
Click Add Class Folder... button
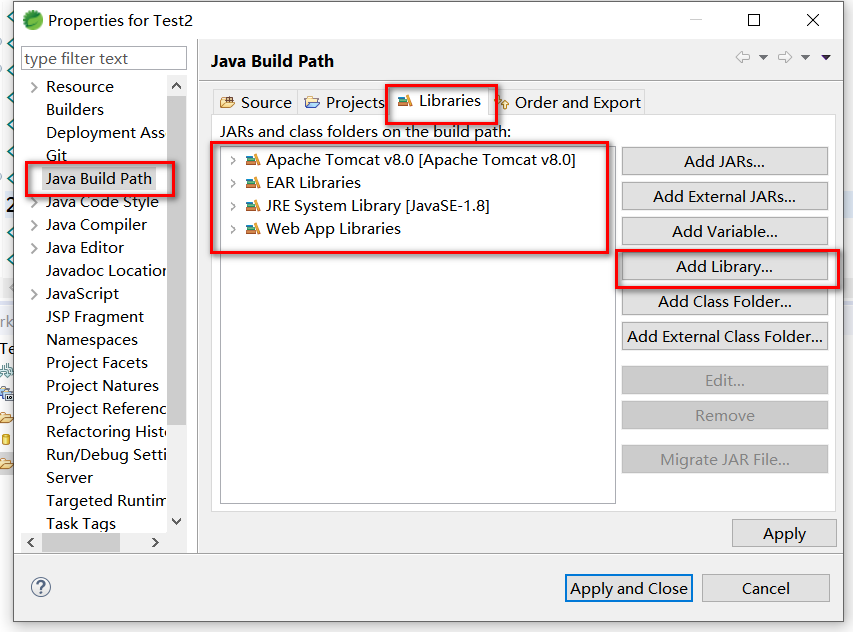click(x=724, y=301)
